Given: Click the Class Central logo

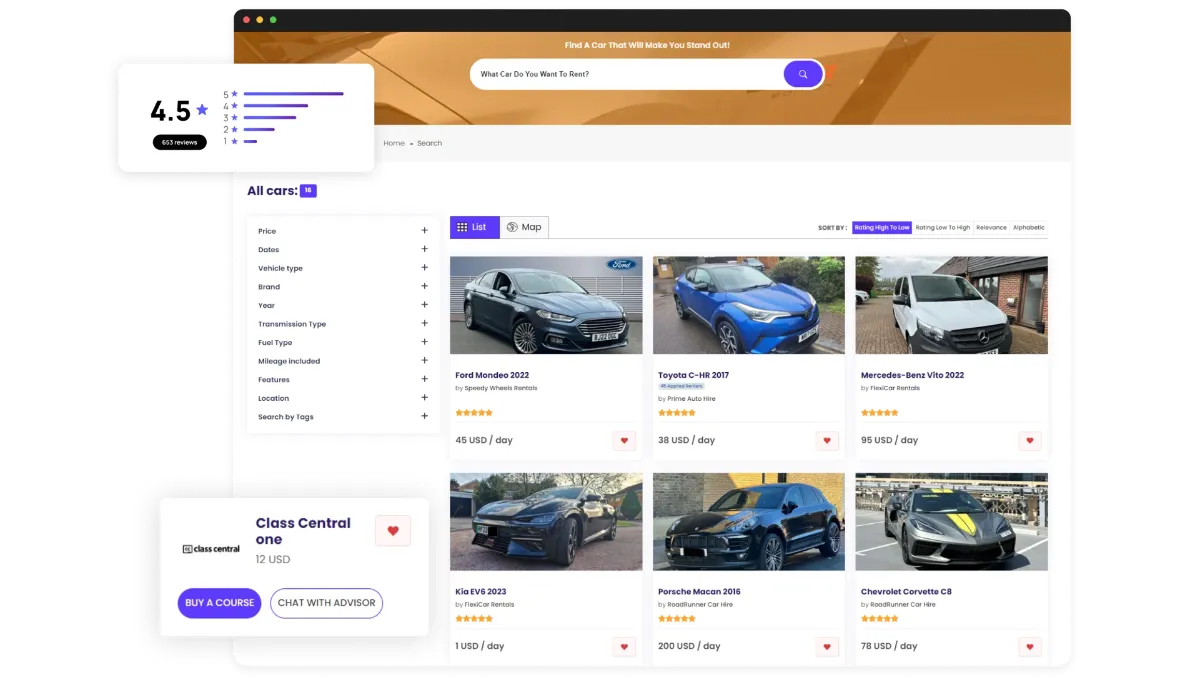Looking at the screenshot, I should click(211, 549).
